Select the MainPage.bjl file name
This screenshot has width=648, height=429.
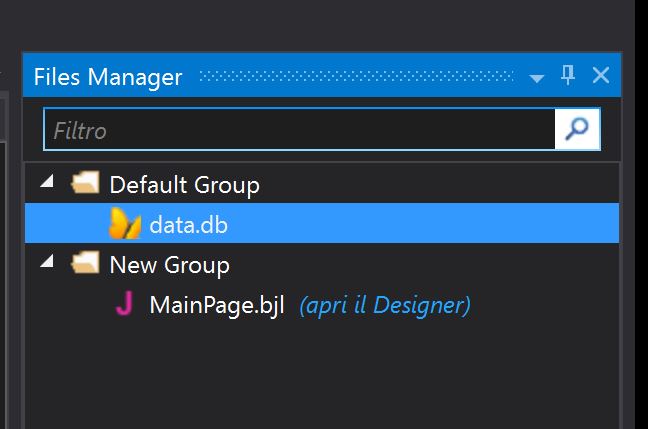tap(217, 305)
